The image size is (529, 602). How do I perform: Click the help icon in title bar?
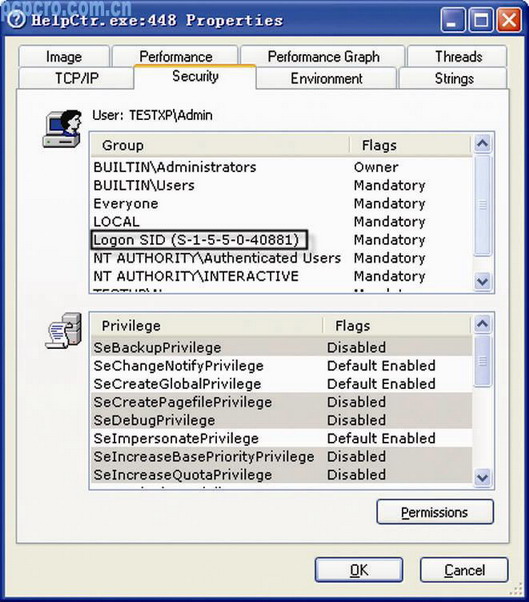pos(16,19)
